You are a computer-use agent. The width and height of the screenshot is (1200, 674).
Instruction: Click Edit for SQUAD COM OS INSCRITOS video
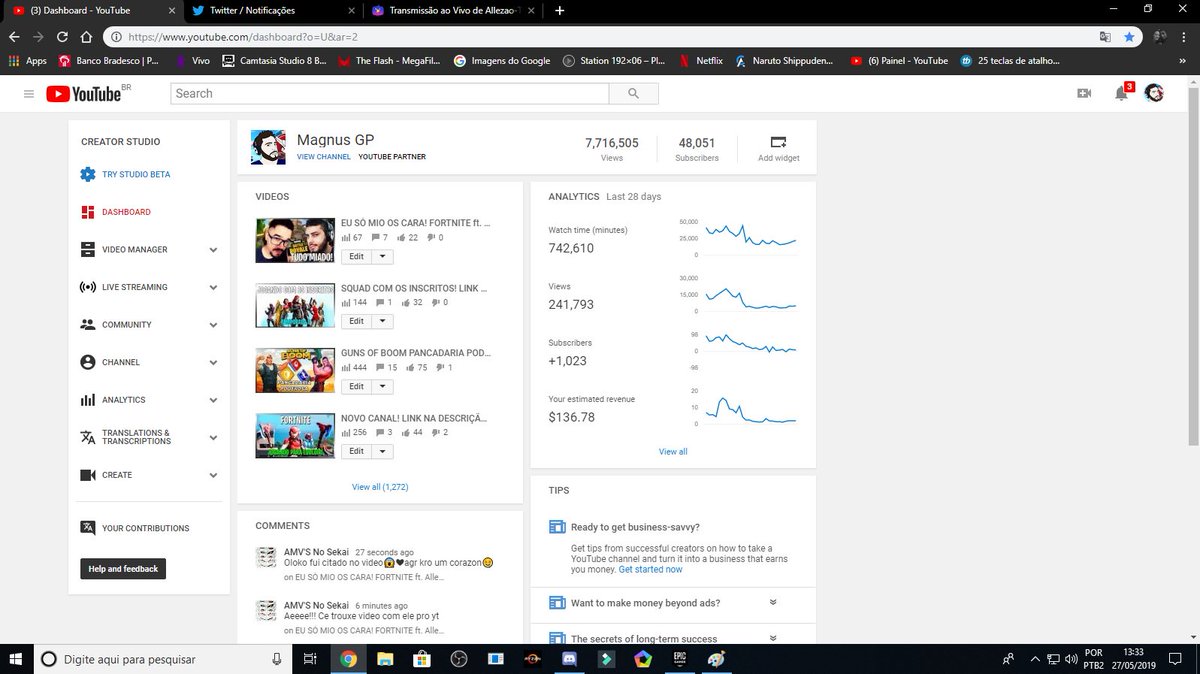(x=357, y=321)
